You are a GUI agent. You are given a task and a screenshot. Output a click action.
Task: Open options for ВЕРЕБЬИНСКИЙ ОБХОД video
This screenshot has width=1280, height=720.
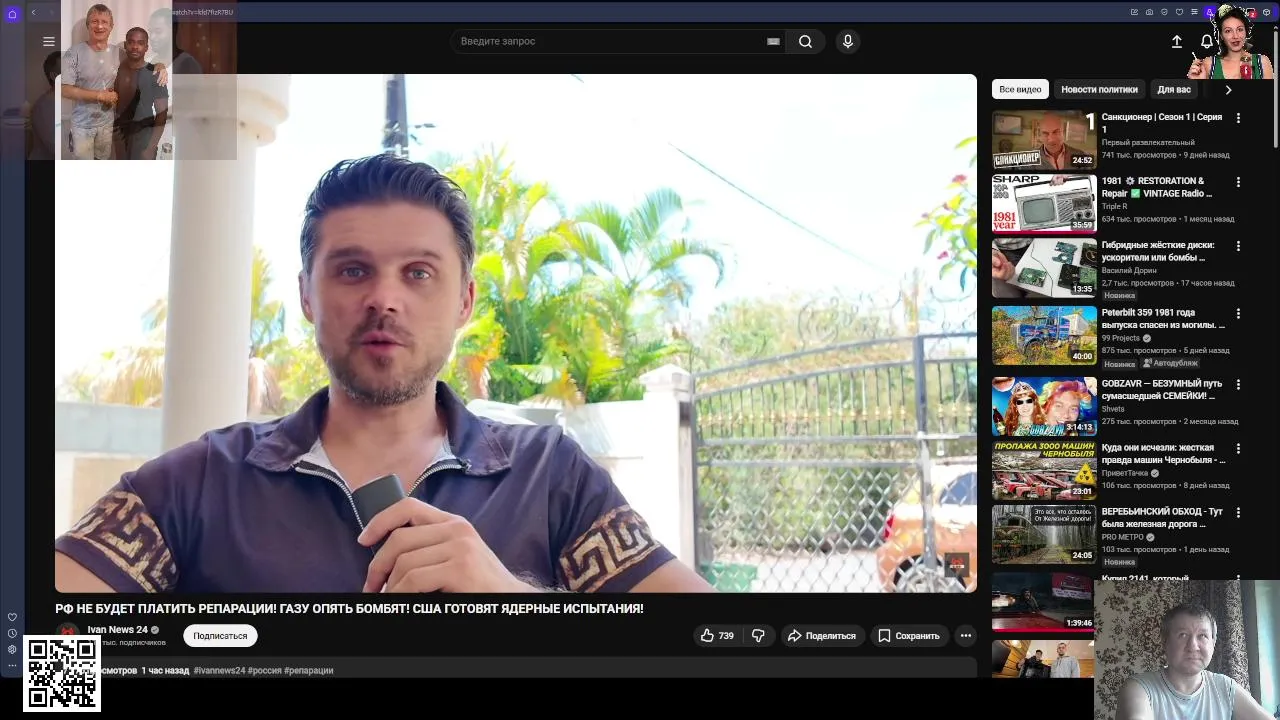(x=1238, y=512)
